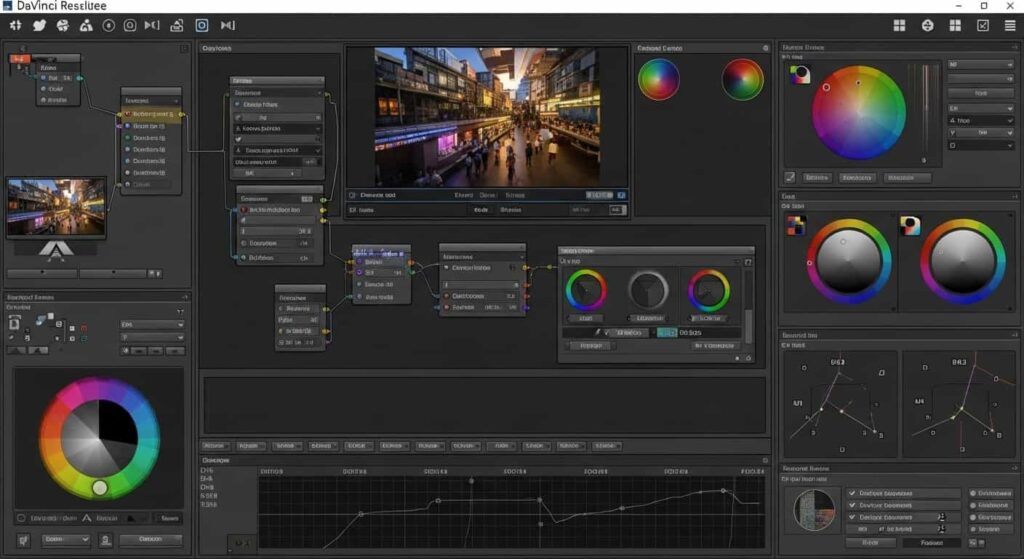This screenshot has width=1024, height=559.
Task: Click the yellow highlighted row in node list
Action: point(150,114)
